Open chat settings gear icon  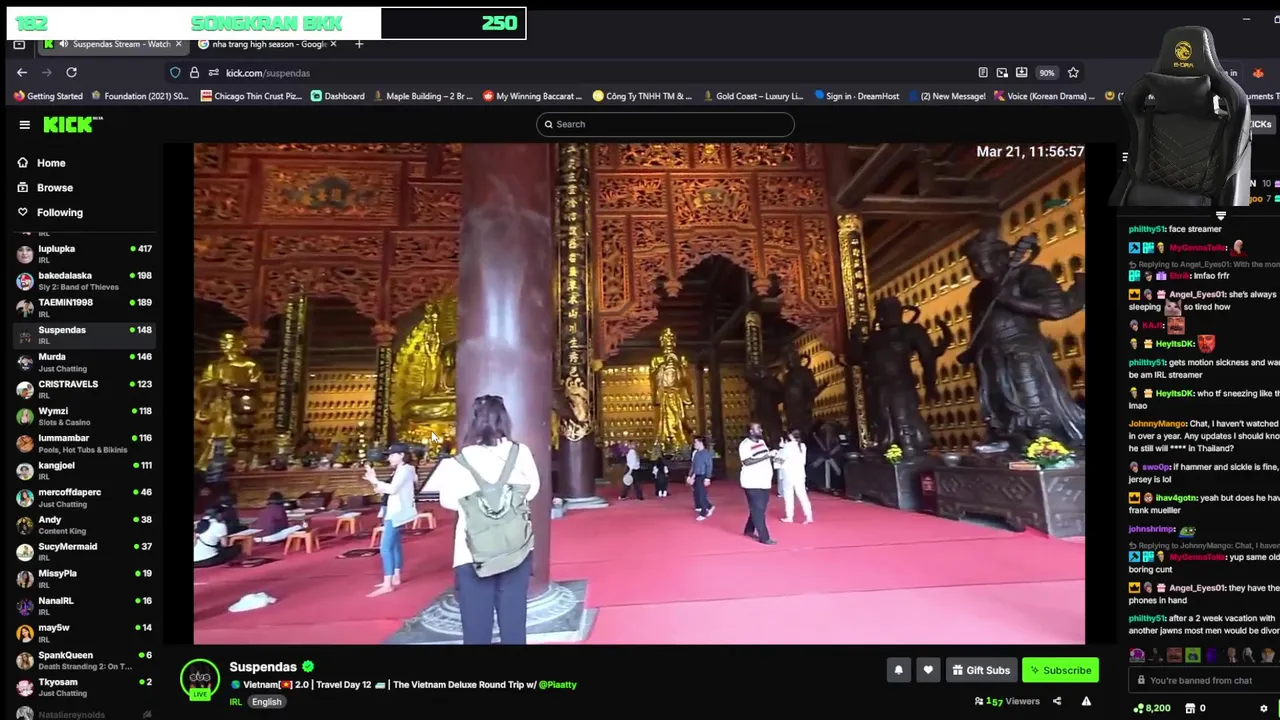[x=1263, y=708]
